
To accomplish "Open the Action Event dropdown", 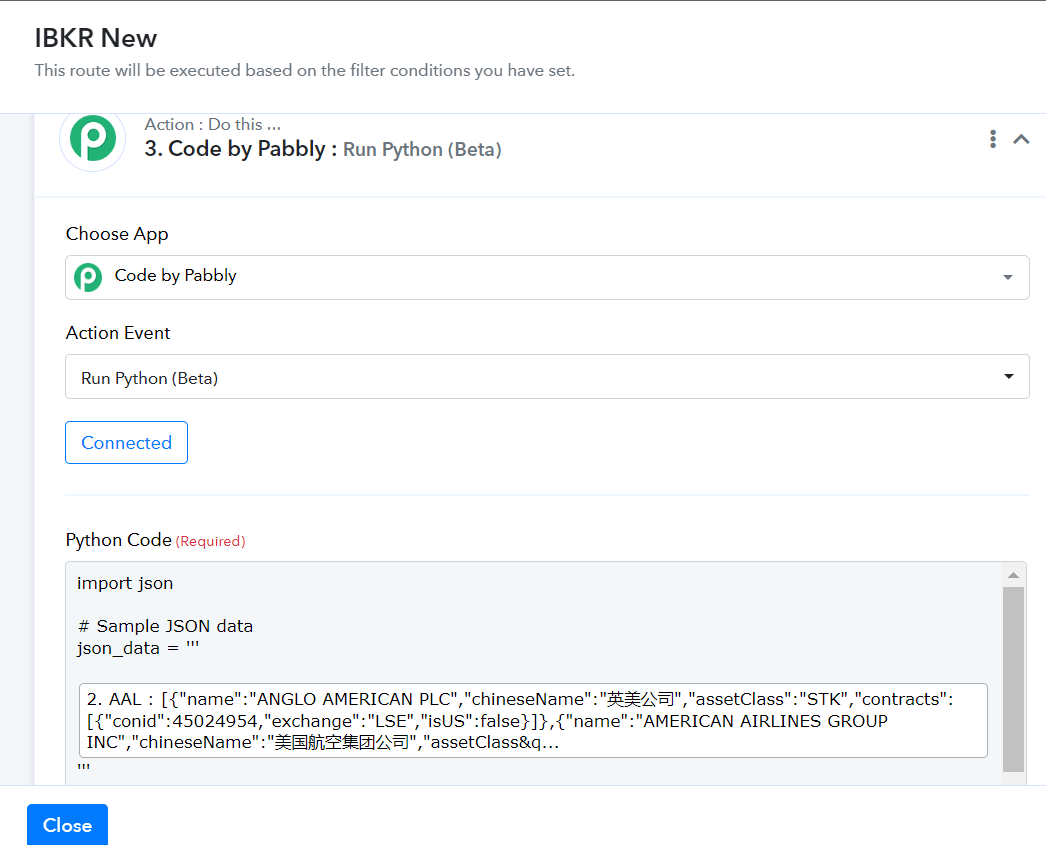I will (547, 377).
